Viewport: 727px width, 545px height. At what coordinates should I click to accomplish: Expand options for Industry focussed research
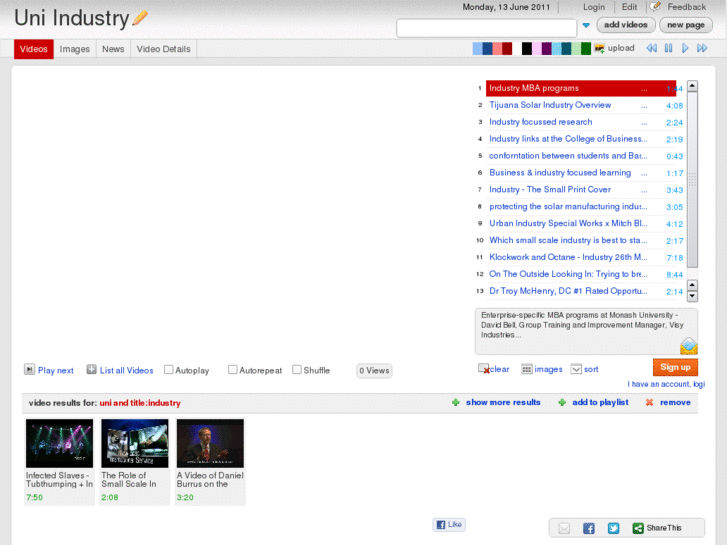644,123
